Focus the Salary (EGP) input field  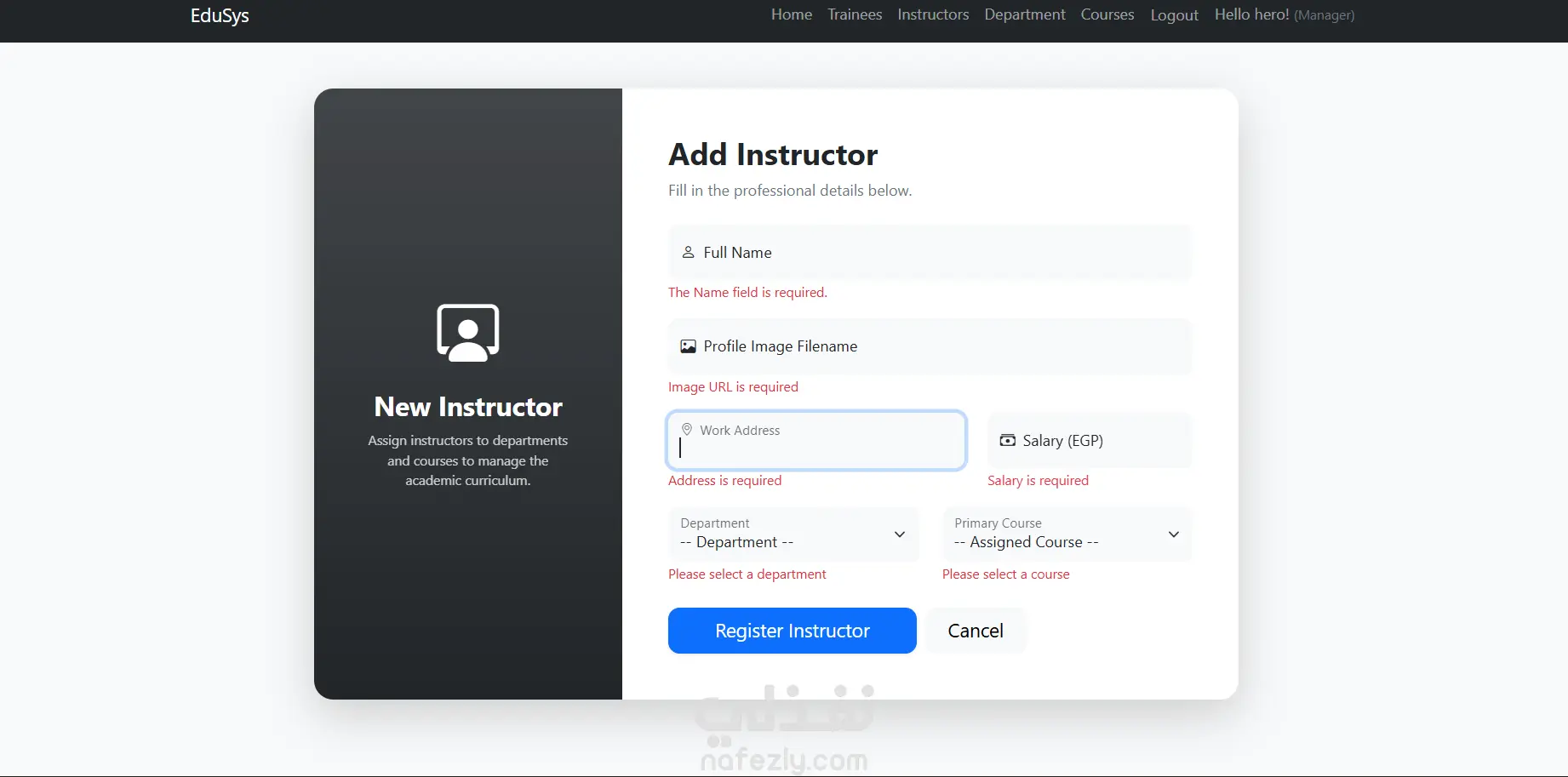point(1090,441)
